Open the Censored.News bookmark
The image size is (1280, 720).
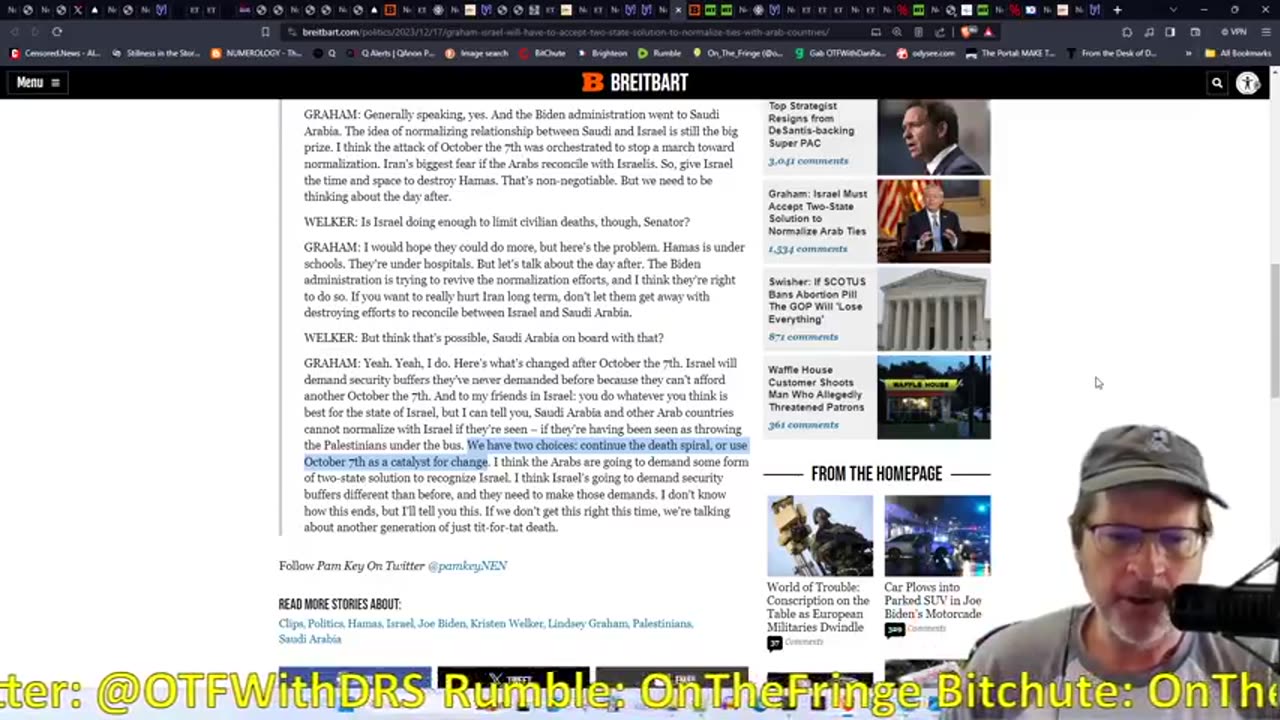click(56, 53)
